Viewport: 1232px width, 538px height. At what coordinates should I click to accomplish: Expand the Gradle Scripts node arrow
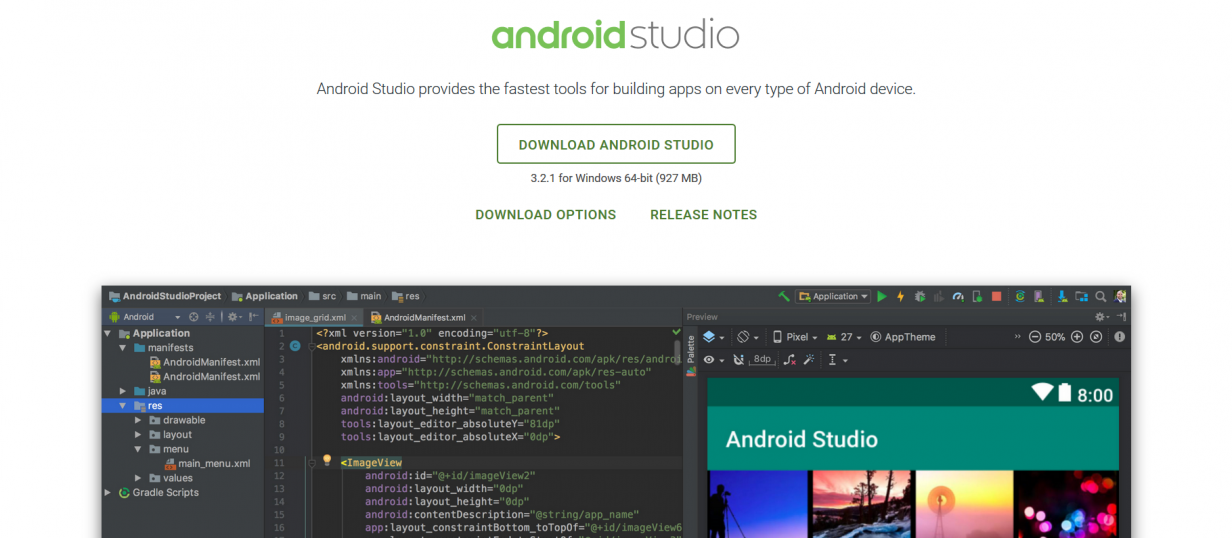coord(108,492)
